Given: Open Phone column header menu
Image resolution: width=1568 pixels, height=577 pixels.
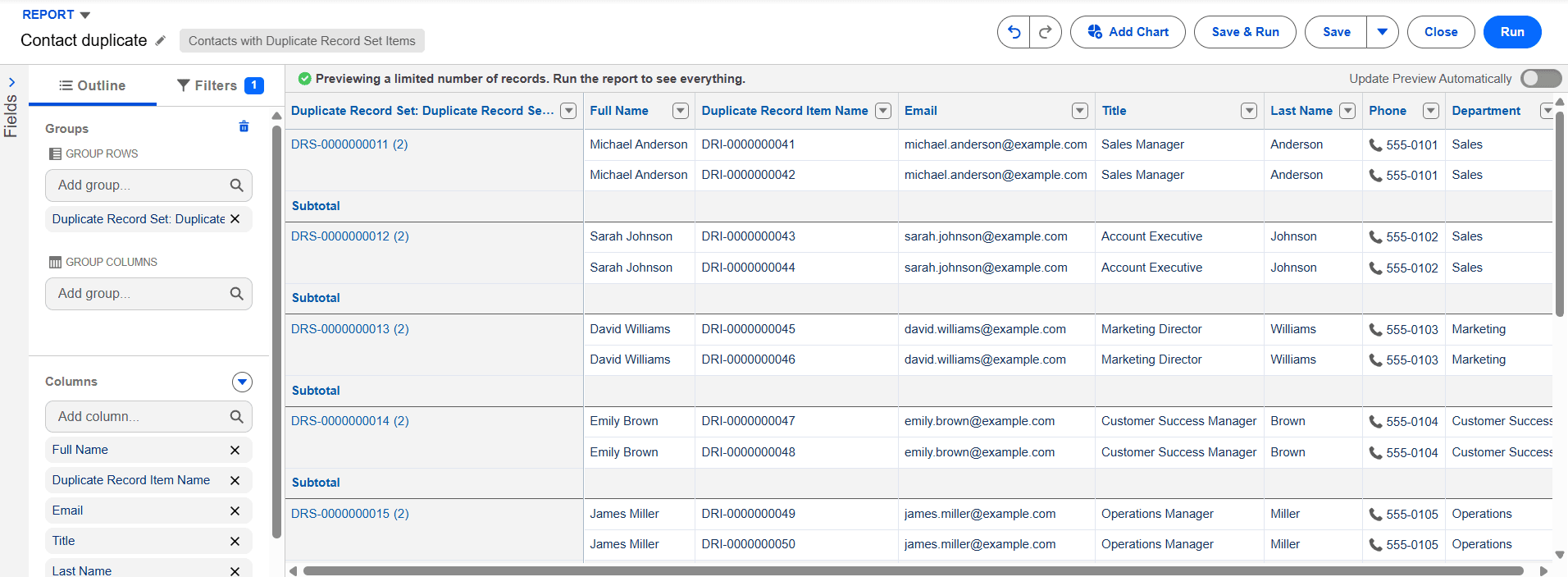Looking at the screenshot, I should [1431, 111].
